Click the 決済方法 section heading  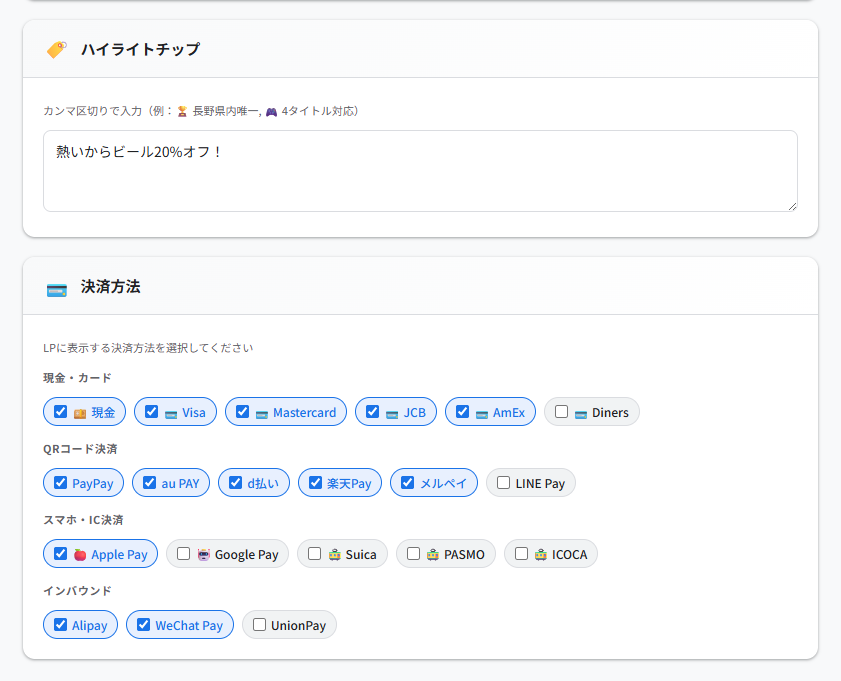pos(110,287)
